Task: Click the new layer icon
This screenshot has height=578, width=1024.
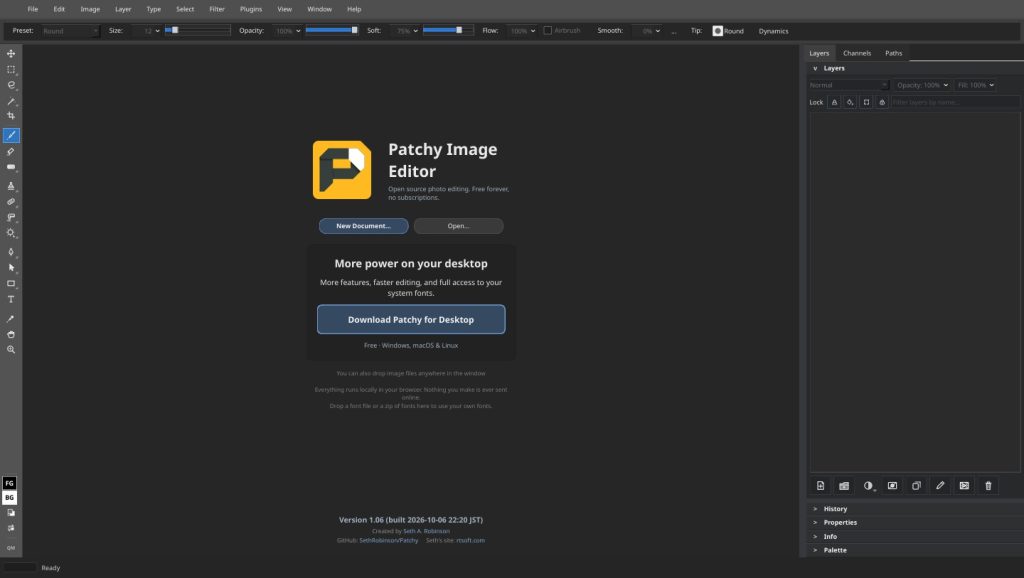Action: pos(820,486)
